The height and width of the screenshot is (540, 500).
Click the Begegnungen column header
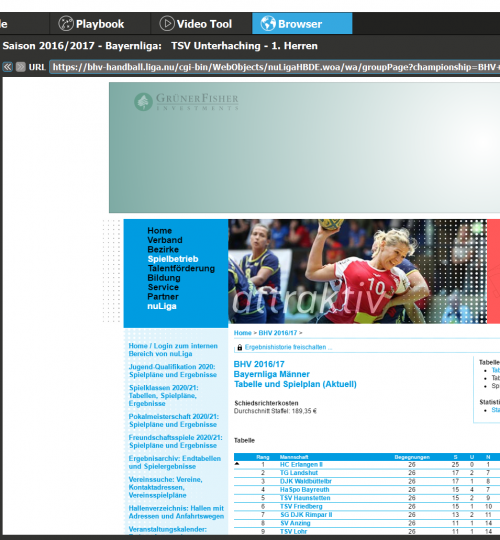coord(412,457)
